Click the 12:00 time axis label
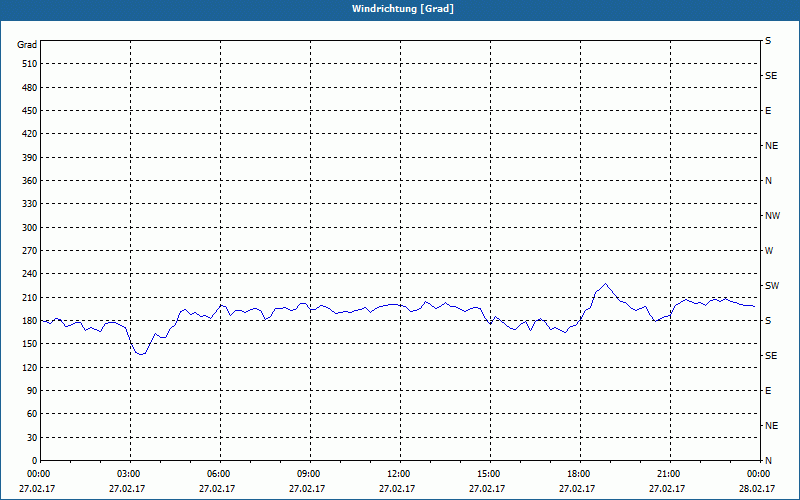 400,474
